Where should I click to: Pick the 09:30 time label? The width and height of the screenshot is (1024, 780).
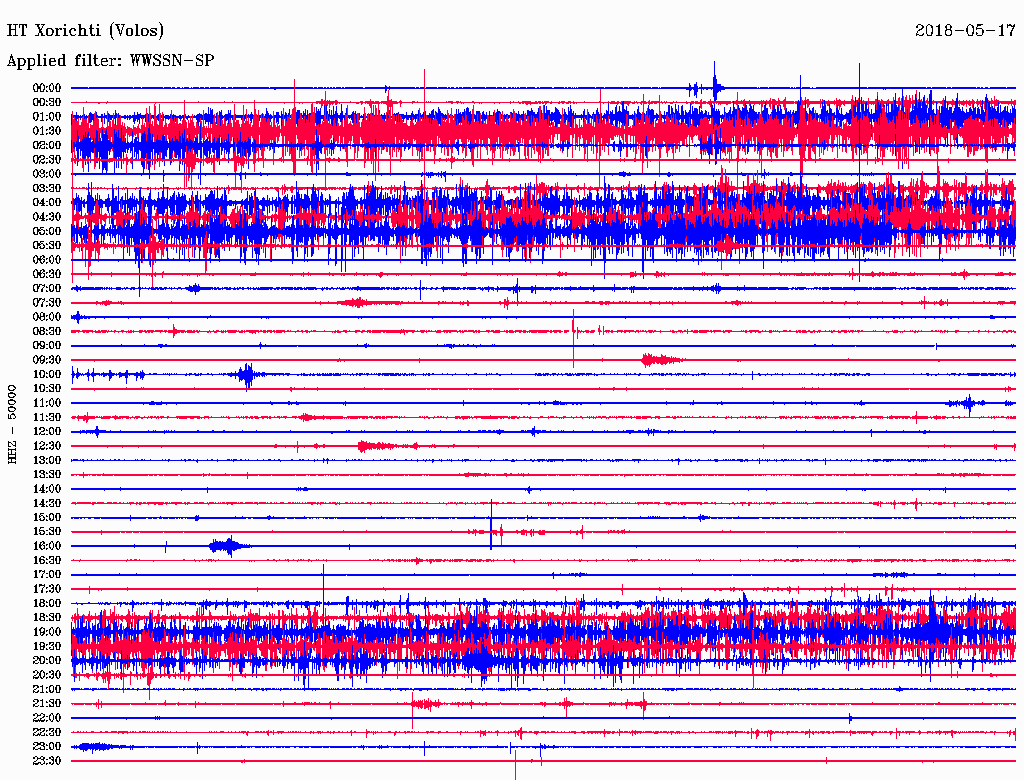point(48,360)
